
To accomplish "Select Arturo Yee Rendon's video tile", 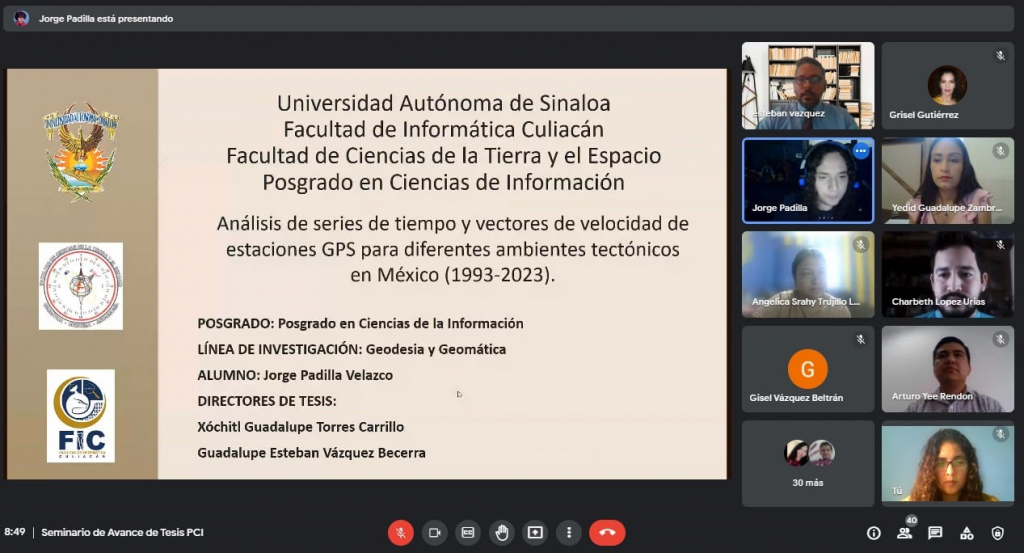I will click(x=948, y=370).
